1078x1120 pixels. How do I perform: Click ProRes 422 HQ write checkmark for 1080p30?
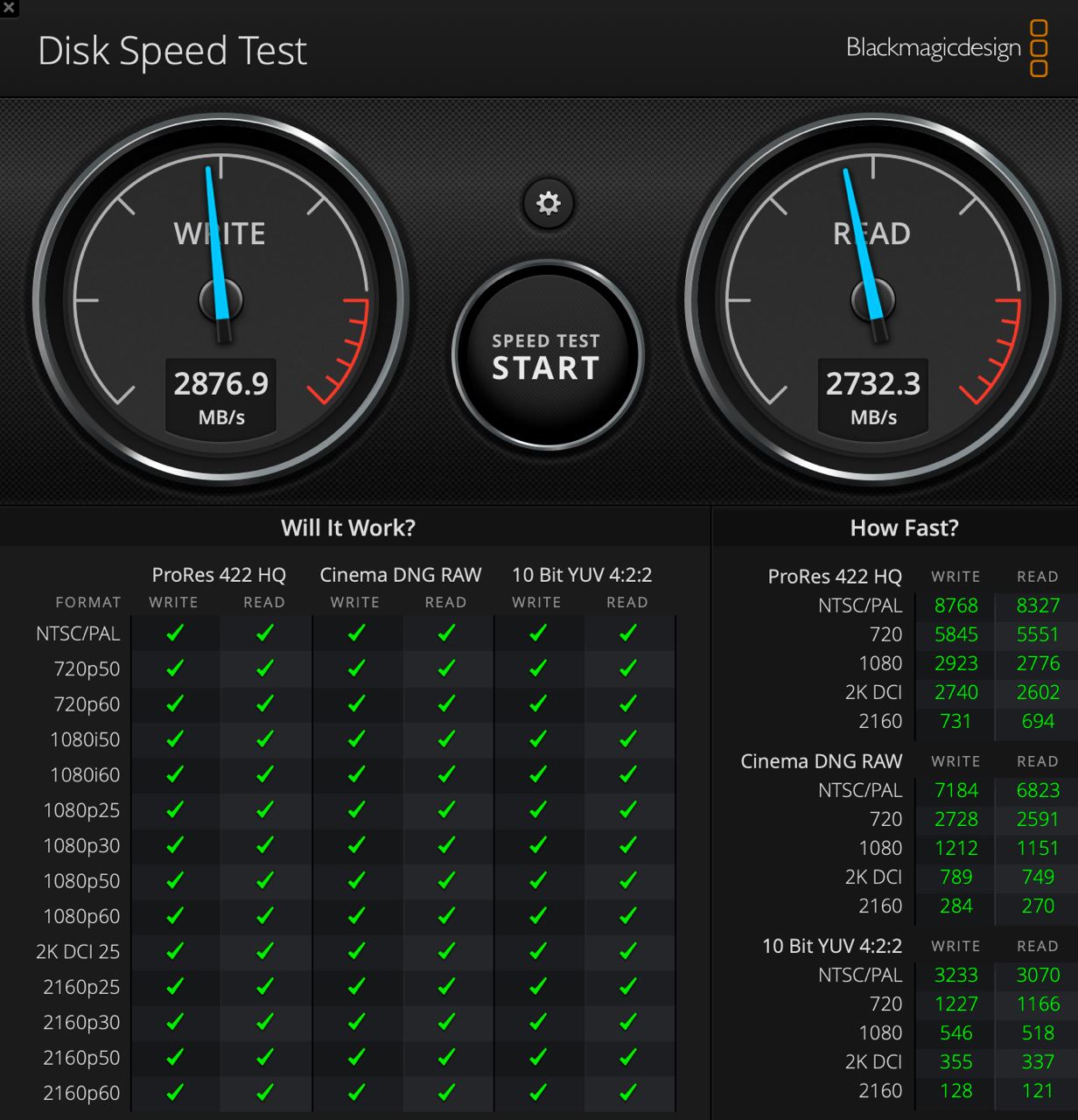point(175,845)
